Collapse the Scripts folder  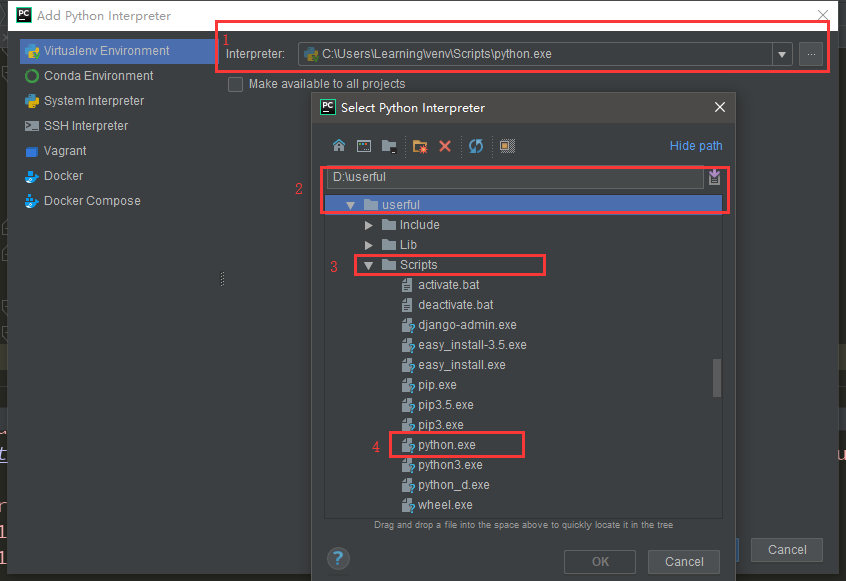point(369,265)
